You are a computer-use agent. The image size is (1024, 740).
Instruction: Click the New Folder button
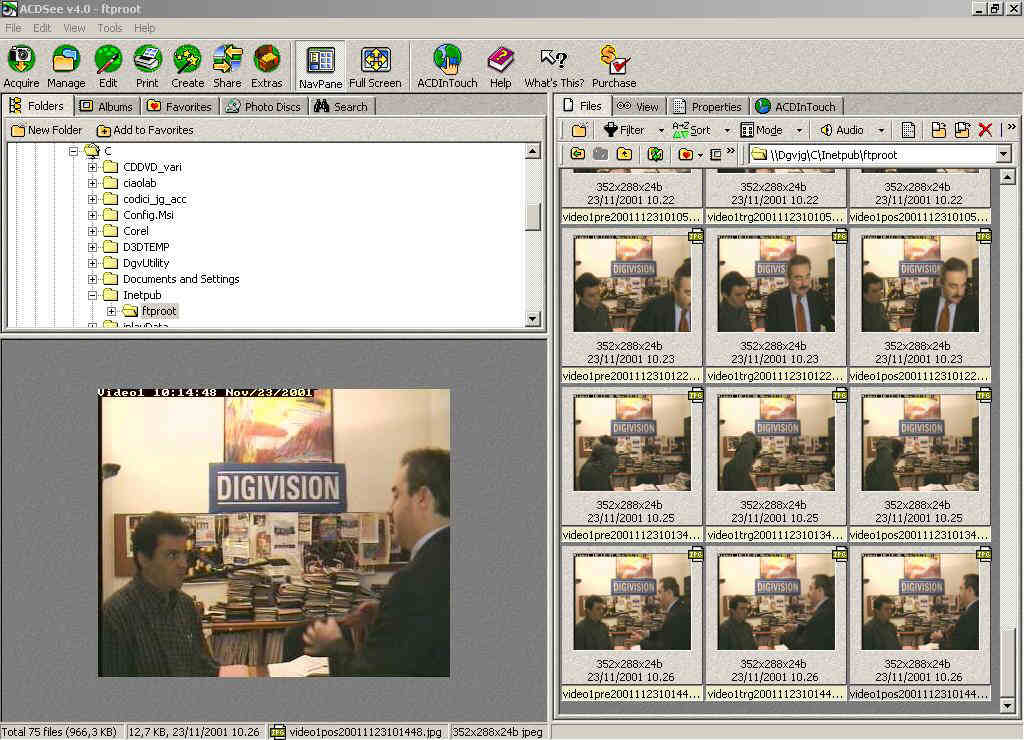point(46,130)
